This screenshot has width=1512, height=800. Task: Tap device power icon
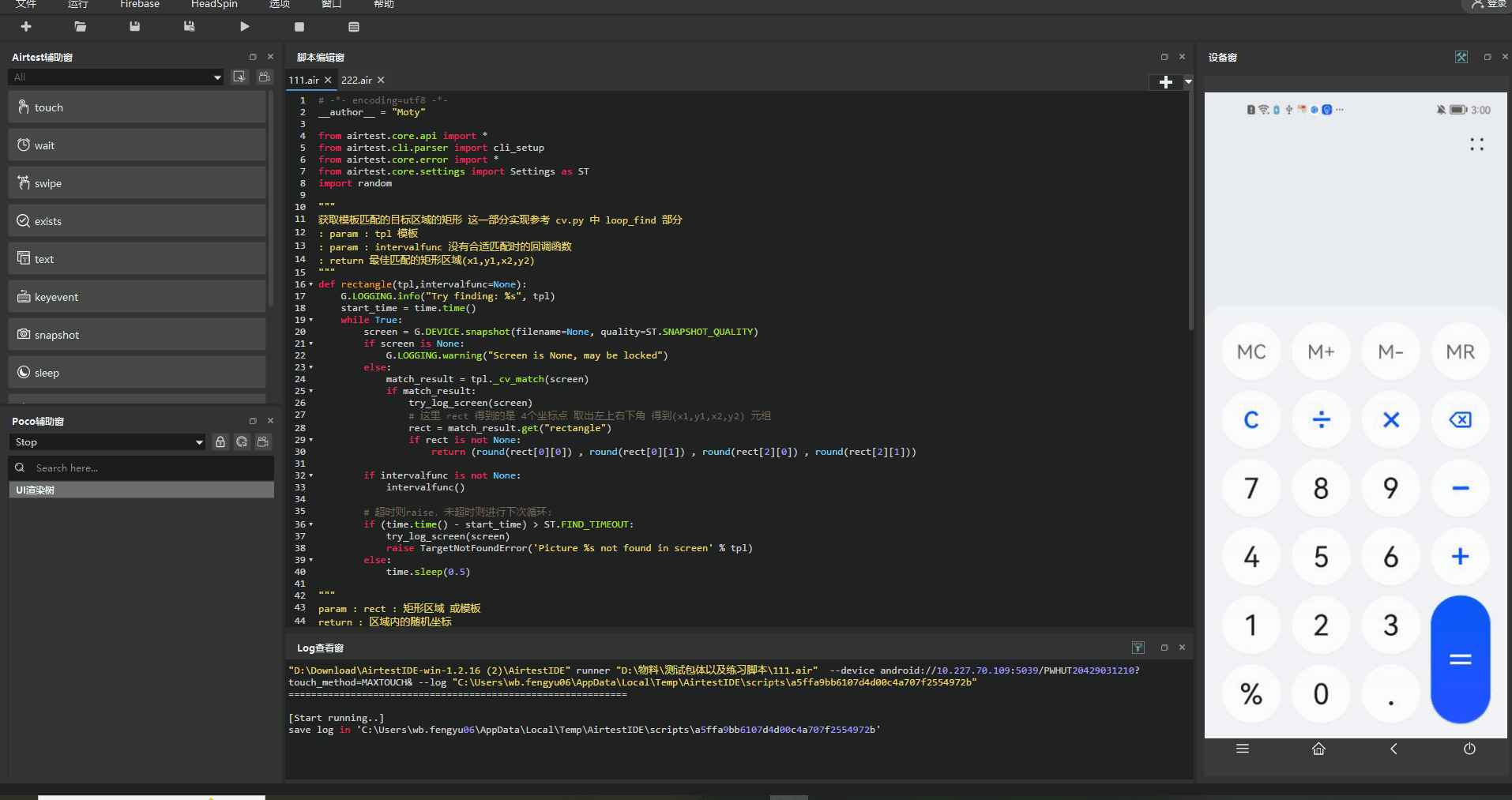[1469, 749]
